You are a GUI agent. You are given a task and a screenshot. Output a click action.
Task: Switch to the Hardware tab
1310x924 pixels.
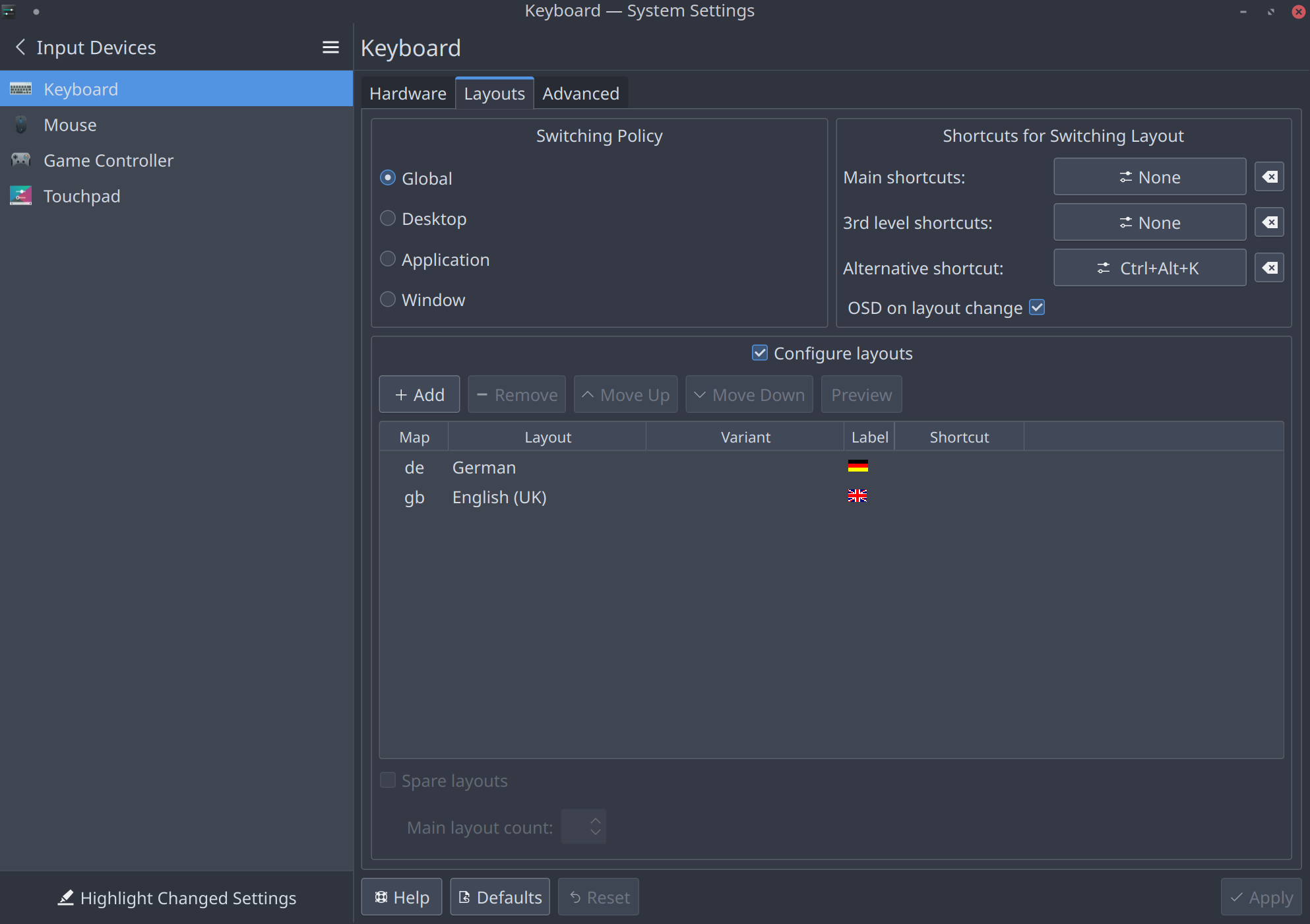click(x=408, y=94)
